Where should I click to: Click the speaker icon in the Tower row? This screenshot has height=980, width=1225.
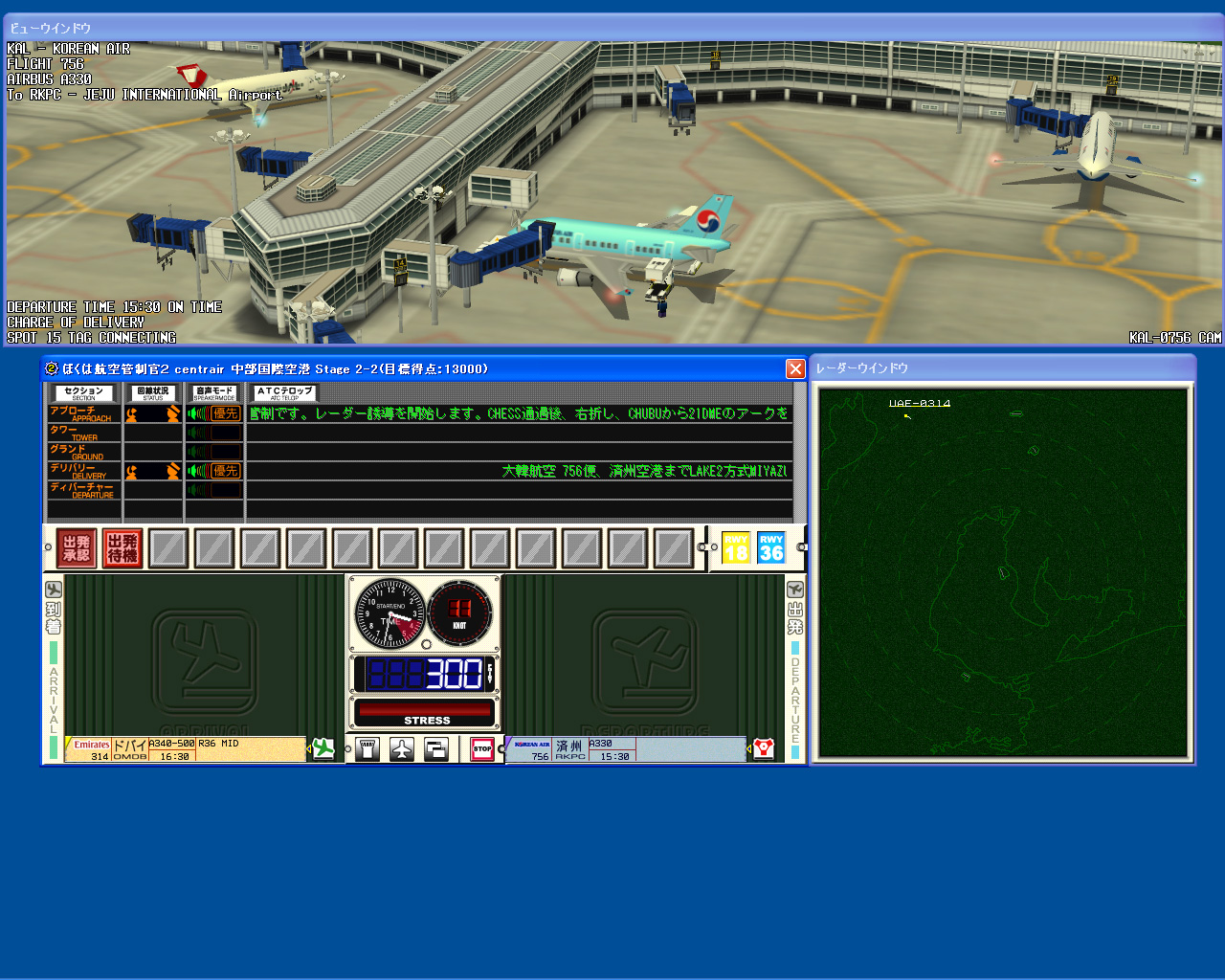tap(197, 433)
